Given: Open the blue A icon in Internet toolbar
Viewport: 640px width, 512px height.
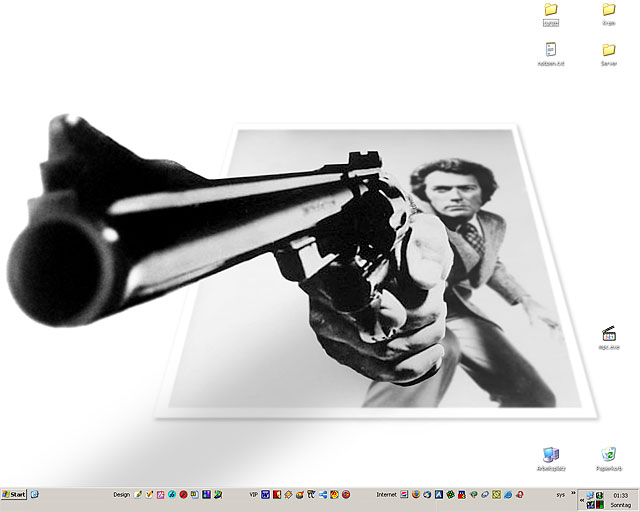Looking at the screenshot, I should pyautogui.click(x=438, y=494).
